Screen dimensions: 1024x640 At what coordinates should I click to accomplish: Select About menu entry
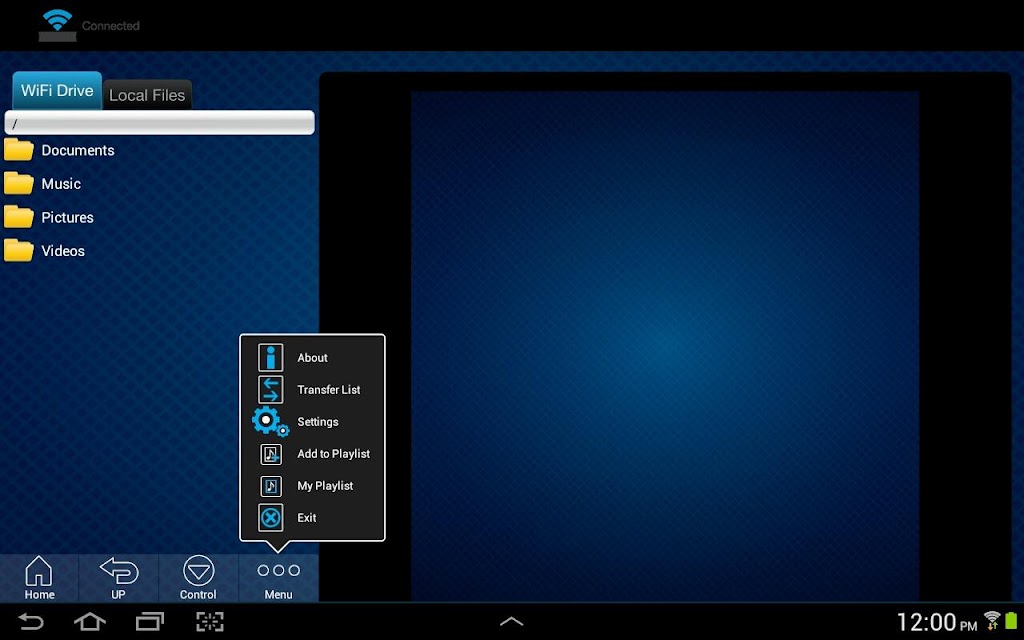(x=312, y=358)
